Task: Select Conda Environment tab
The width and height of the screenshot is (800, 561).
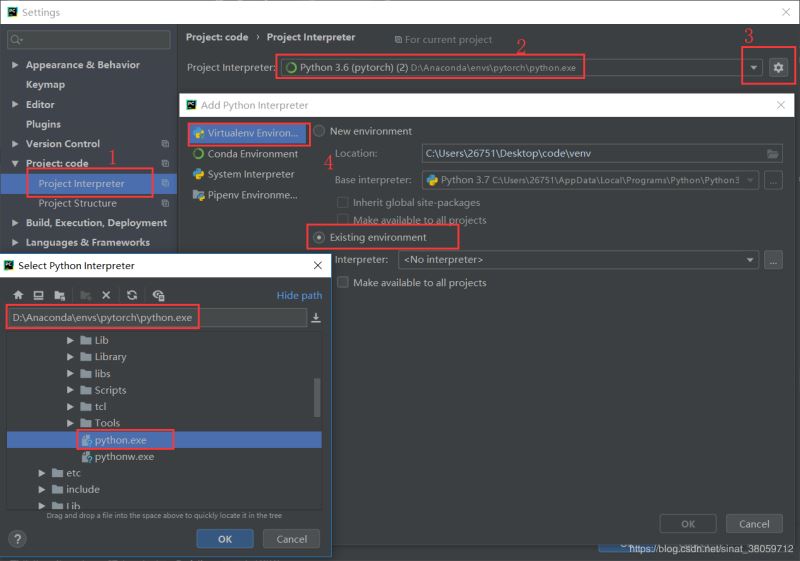Action: (x=245, y=154)
